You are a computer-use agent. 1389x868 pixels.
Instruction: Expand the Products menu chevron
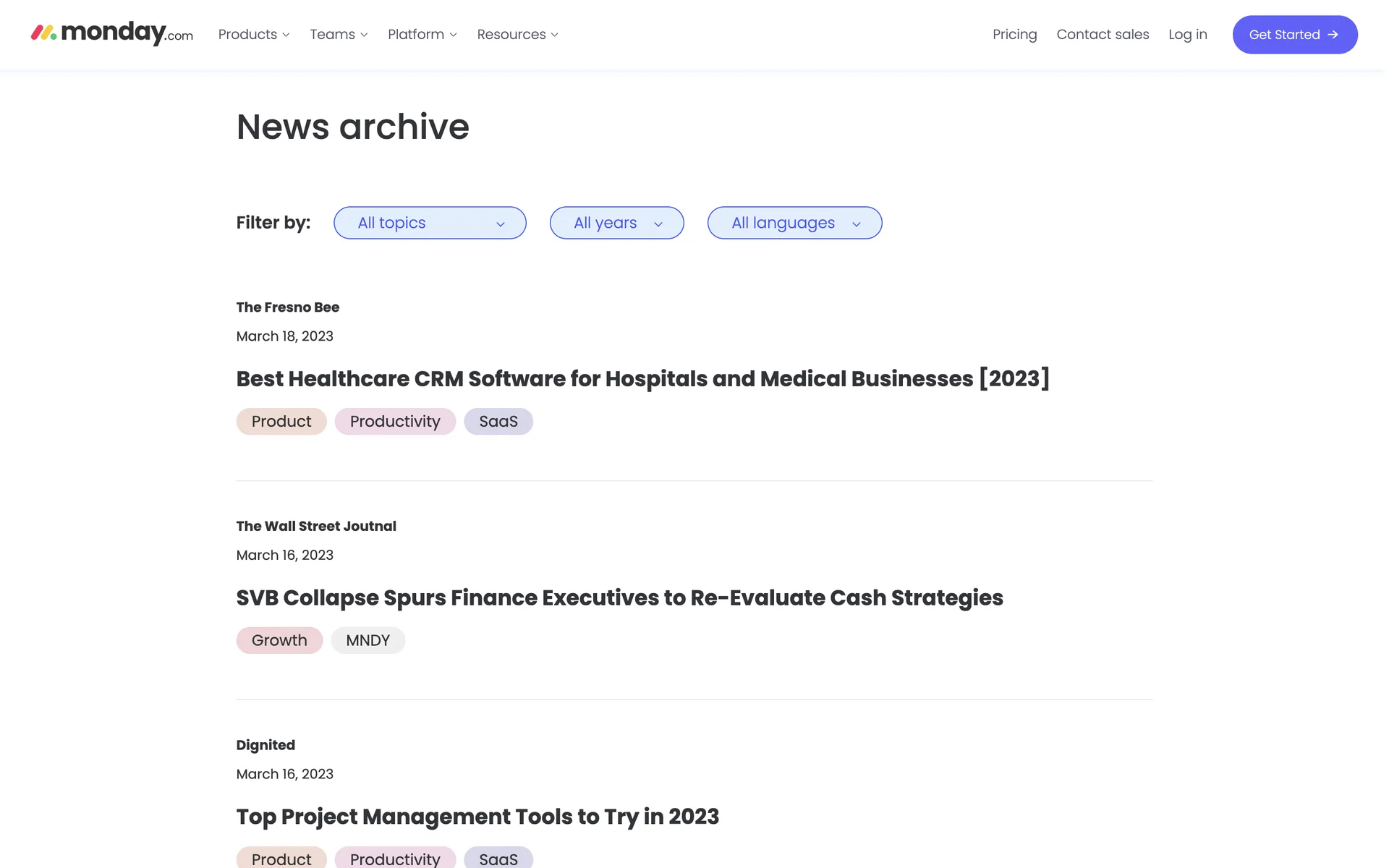286,35
